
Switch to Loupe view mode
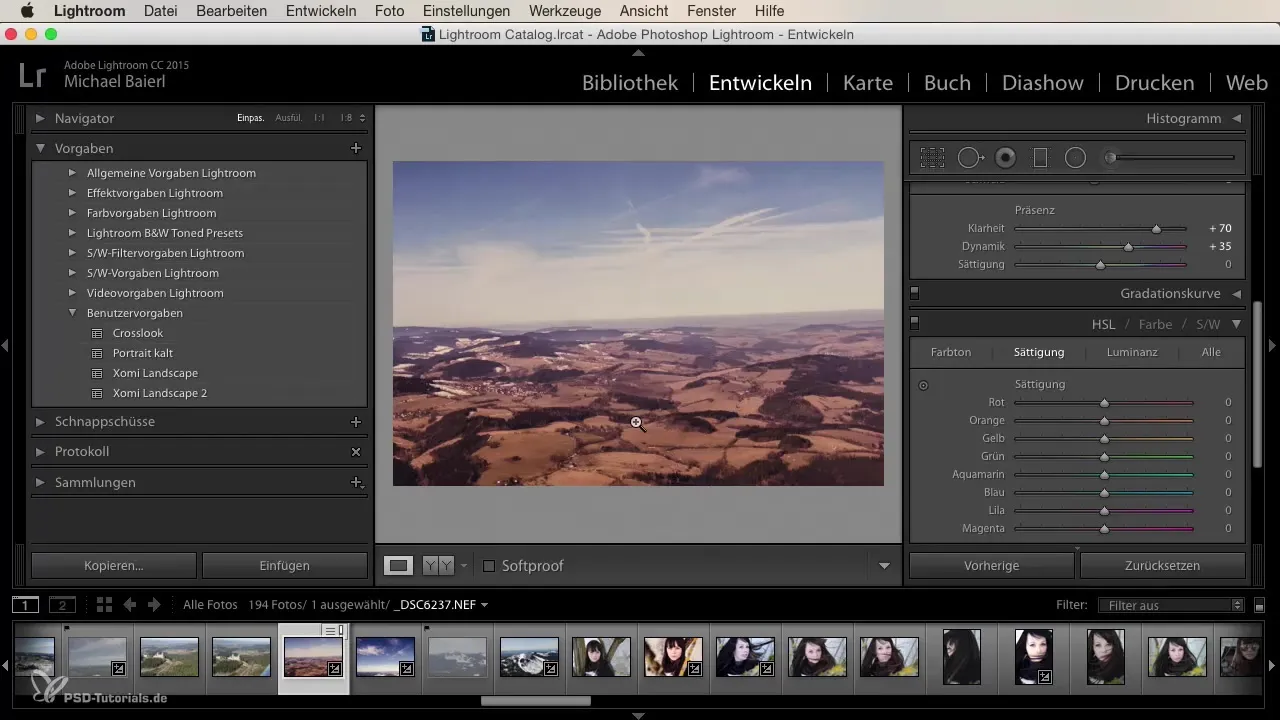click(399, 566)
